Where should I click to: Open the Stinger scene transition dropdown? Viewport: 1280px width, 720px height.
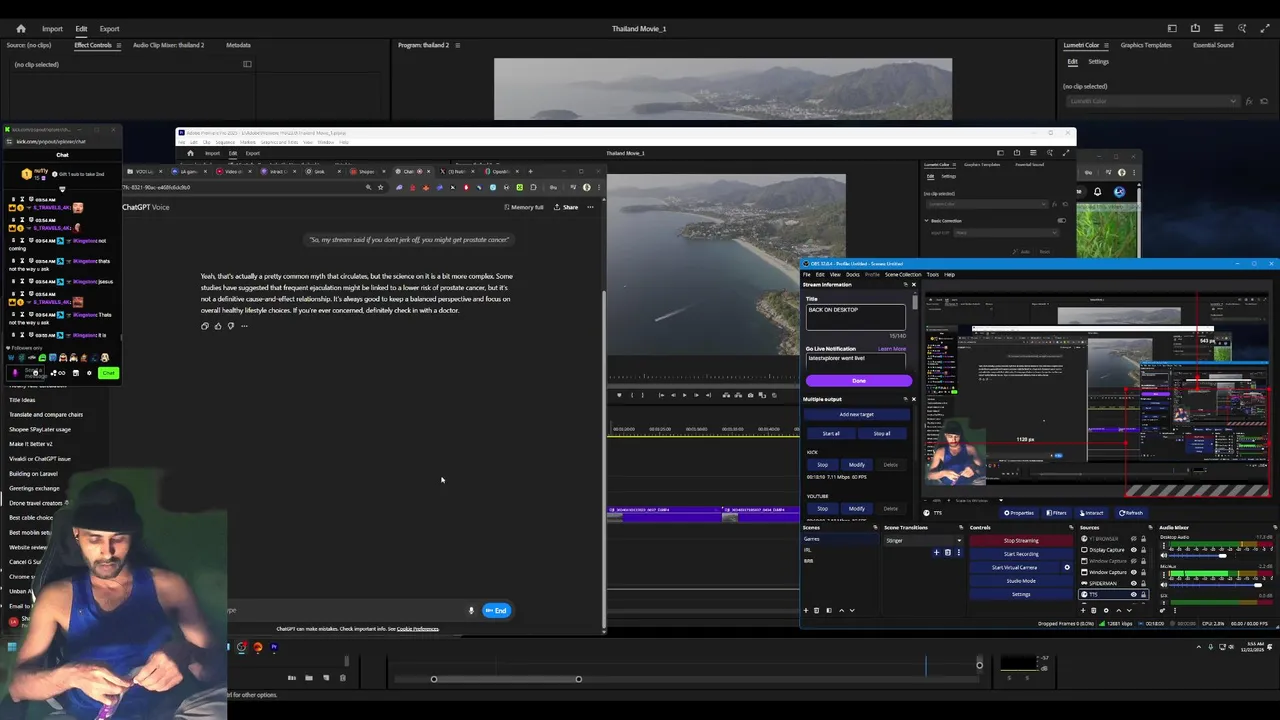point(923,541)
